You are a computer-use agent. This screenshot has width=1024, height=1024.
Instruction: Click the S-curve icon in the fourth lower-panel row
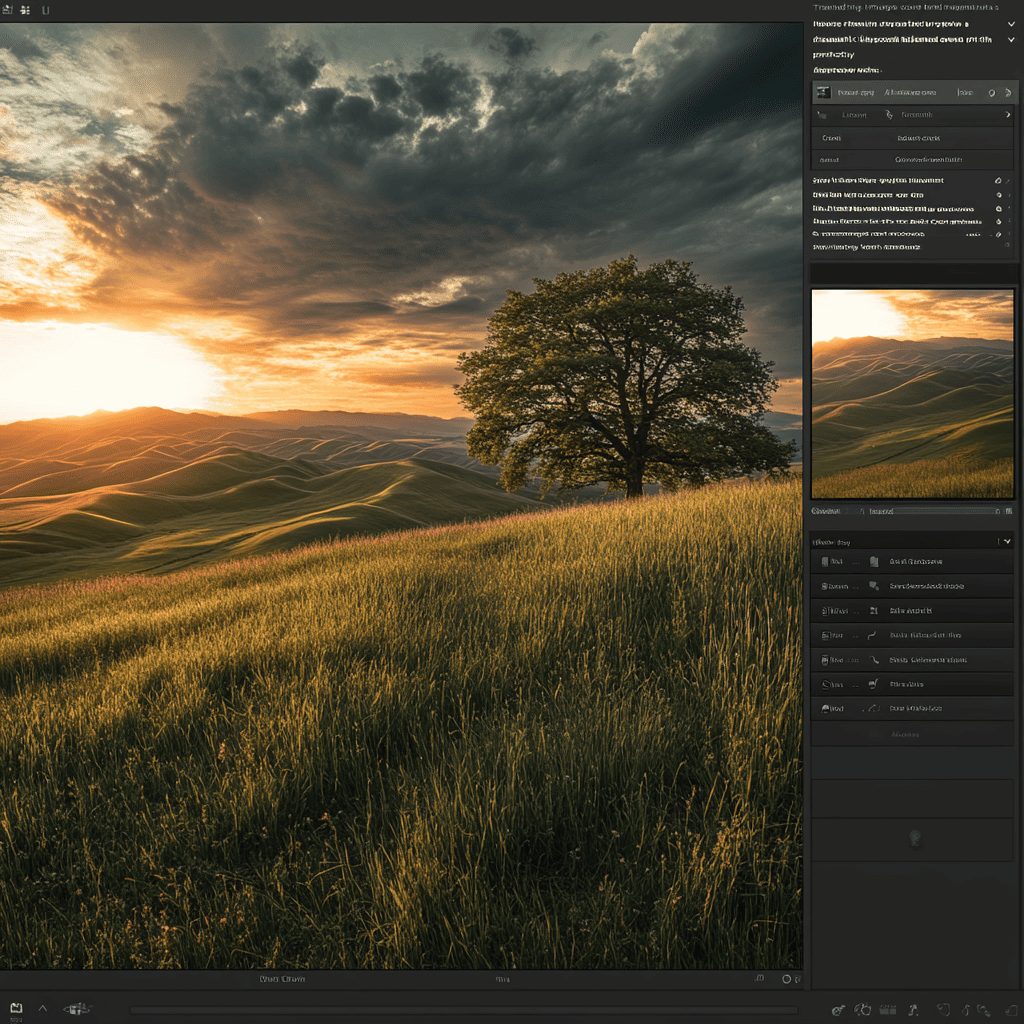point(872,635)
